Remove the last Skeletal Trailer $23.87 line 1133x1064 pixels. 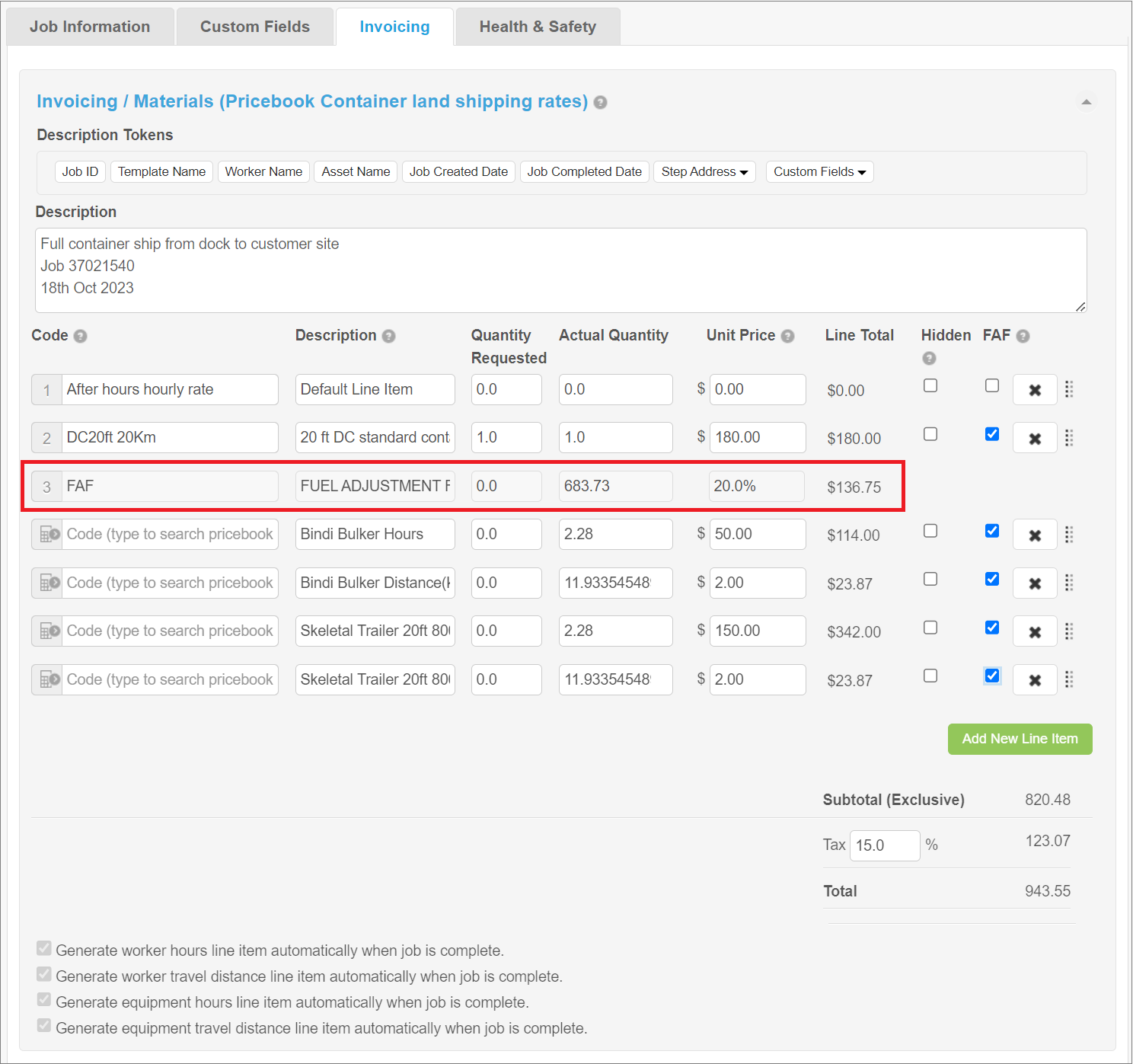[x=1035, y=680]
